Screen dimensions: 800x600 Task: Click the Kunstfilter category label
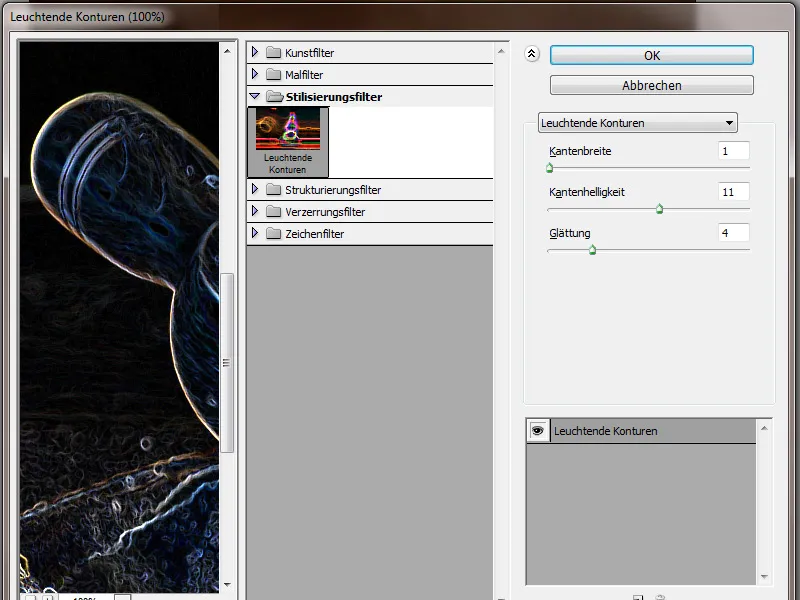click(x=309, y=53)
